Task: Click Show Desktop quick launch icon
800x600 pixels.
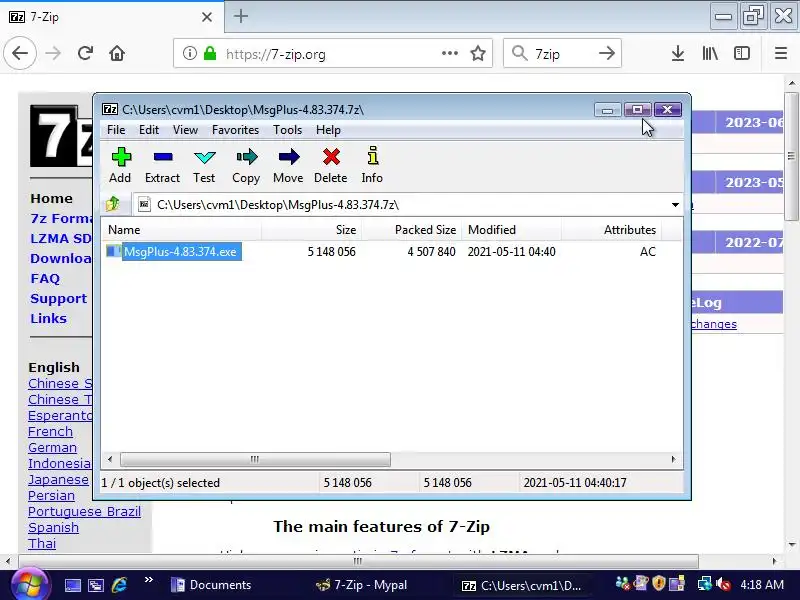Action: tap(72, 585)
